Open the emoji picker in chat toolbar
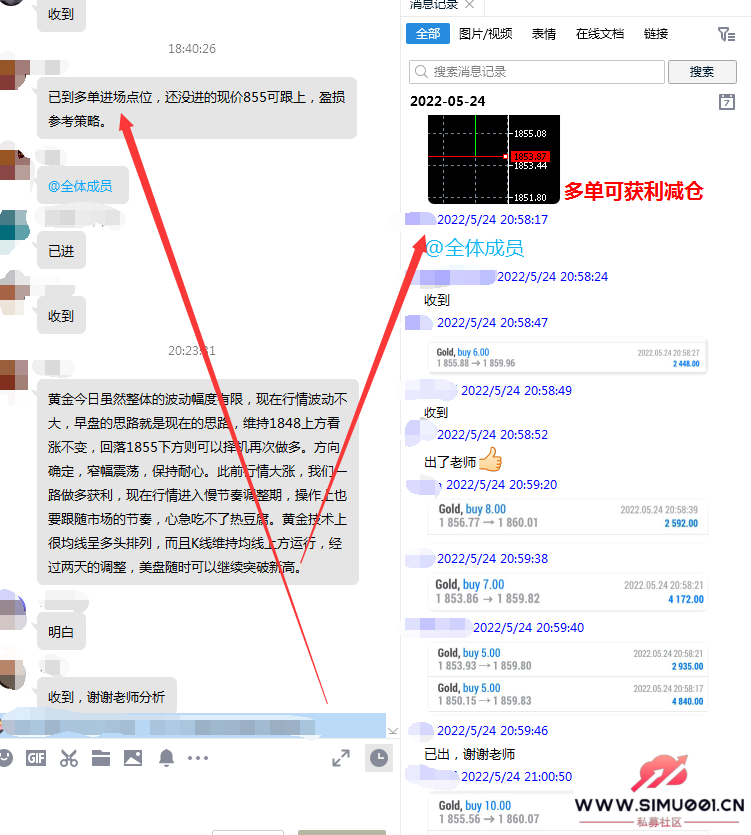Screen dimensions: 751x835 [5, 758]
